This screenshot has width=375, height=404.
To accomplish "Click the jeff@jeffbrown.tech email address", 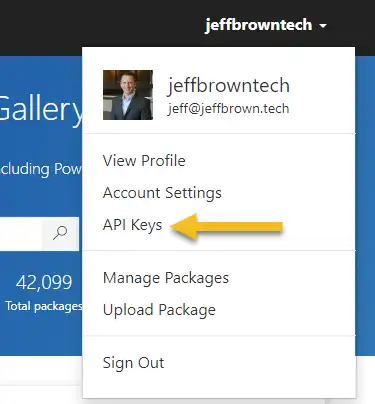I will (228, 109).
